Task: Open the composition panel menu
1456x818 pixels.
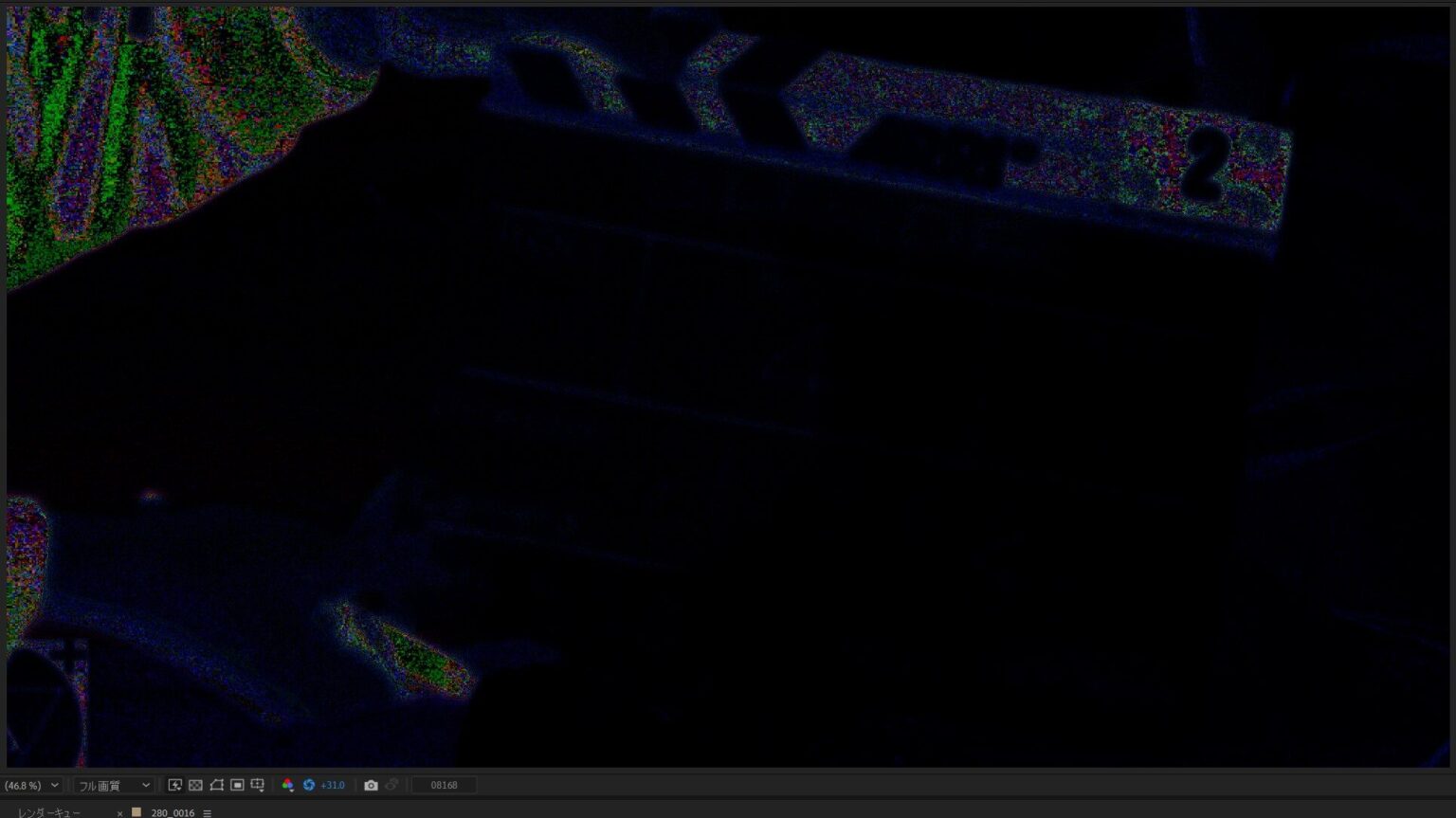Action: point(207,813)
